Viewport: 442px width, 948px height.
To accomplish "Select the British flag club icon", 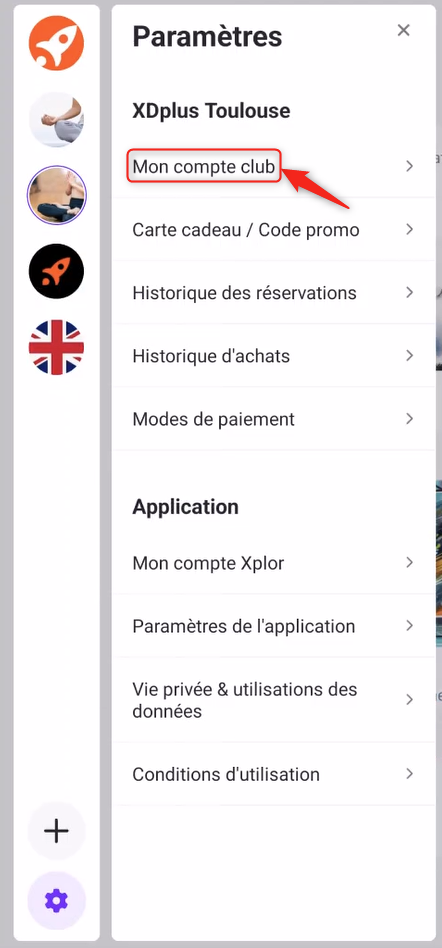I will tap(56, 348).
